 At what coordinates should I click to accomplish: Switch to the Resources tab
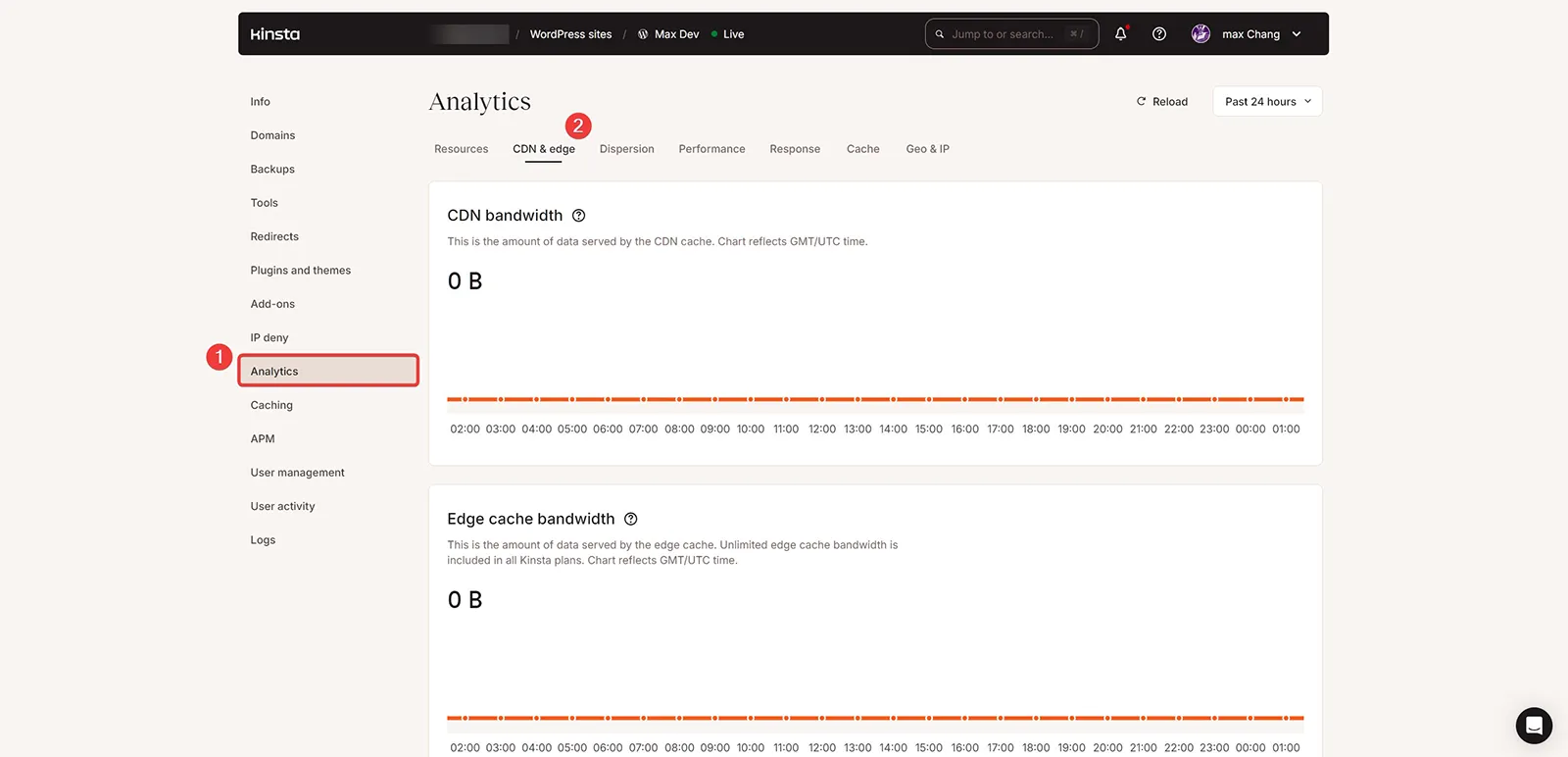coord(461,149)
